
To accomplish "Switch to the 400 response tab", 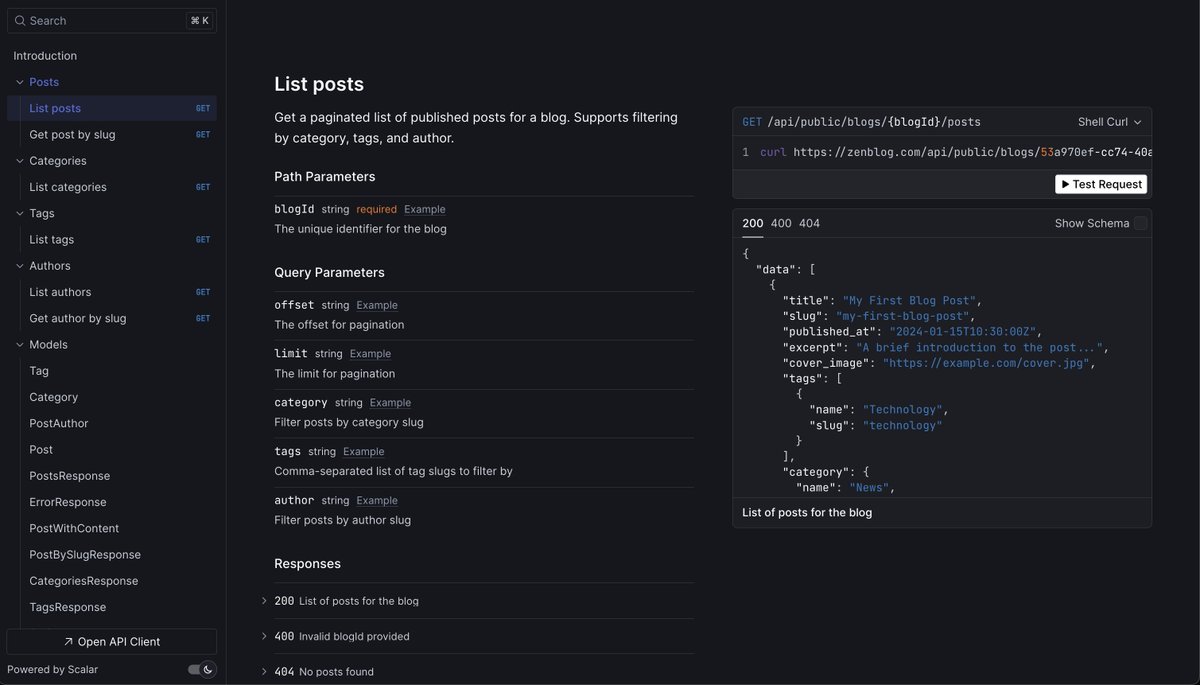I will [781, 223].
